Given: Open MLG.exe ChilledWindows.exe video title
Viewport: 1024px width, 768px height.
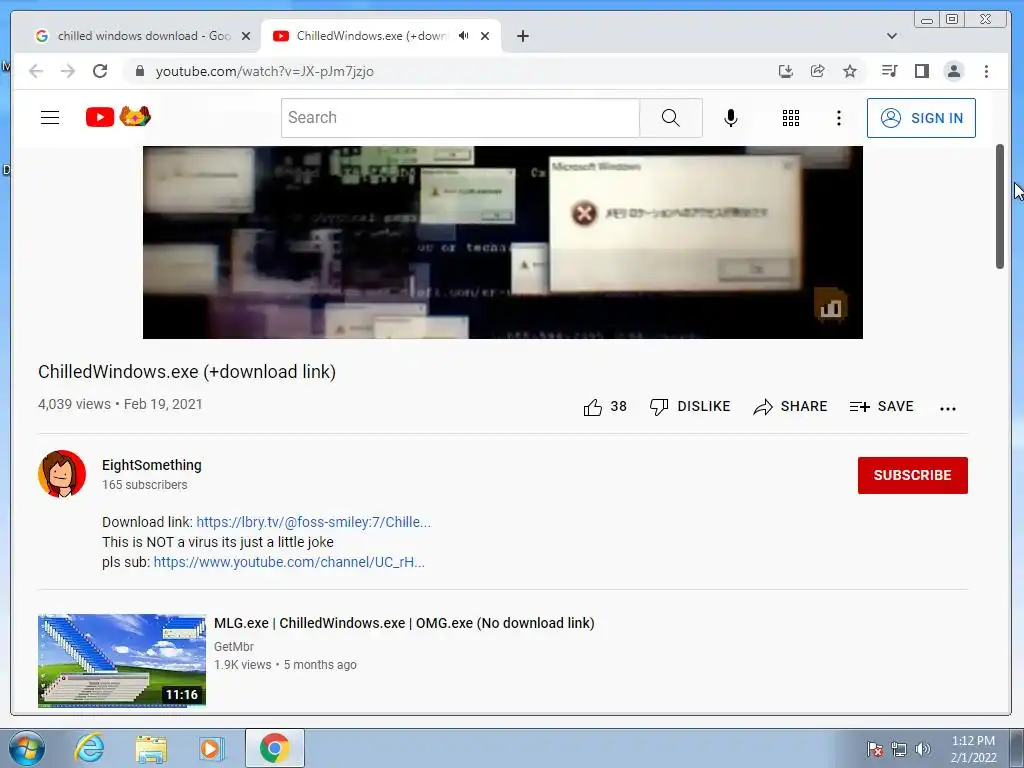Looking at the screenshot, I should (404, 623).
